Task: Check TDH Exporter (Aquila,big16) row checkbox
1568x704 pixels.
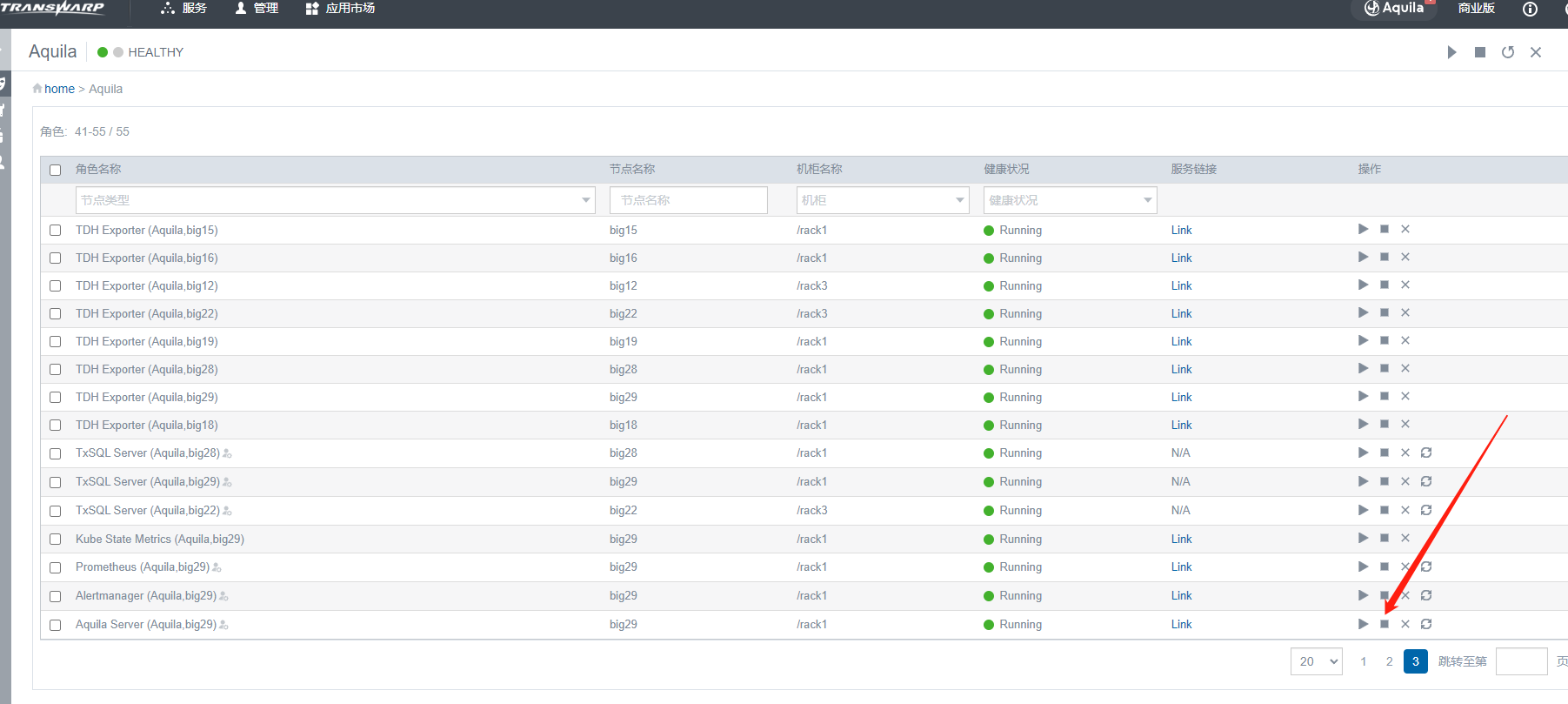Action: (x=56, y=258)
